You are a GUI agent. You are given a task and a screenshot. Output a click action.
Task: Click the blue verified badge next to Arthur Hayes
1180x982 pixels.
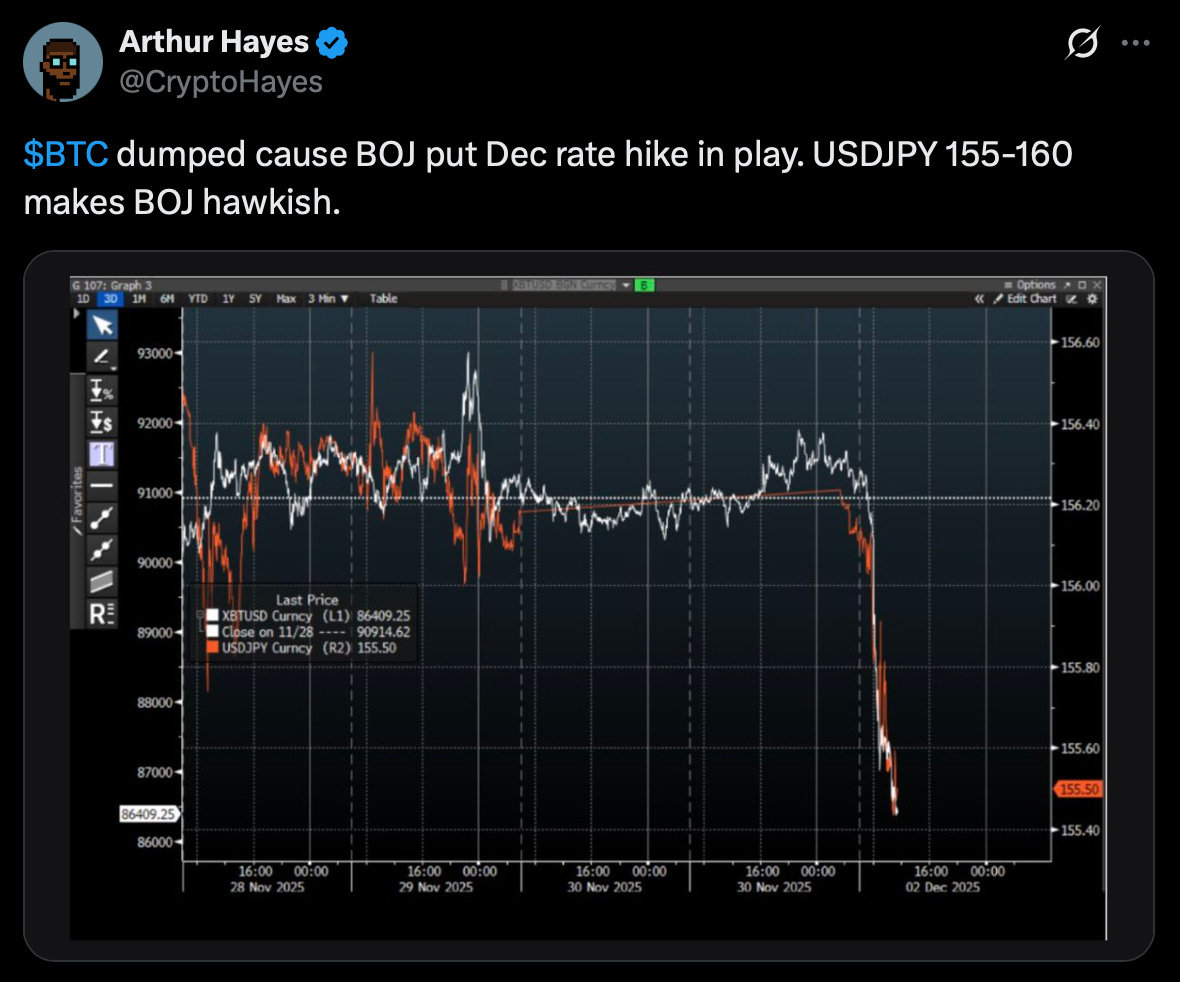coord(332,42)
